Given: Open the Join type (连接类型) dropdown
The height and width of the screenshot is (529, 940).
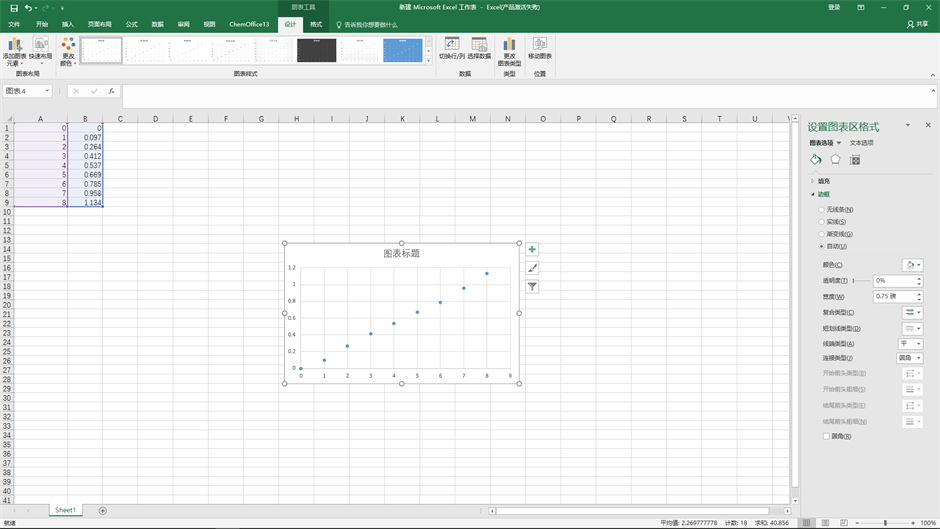Looking at the screenshot, I should tap(910, 358).
